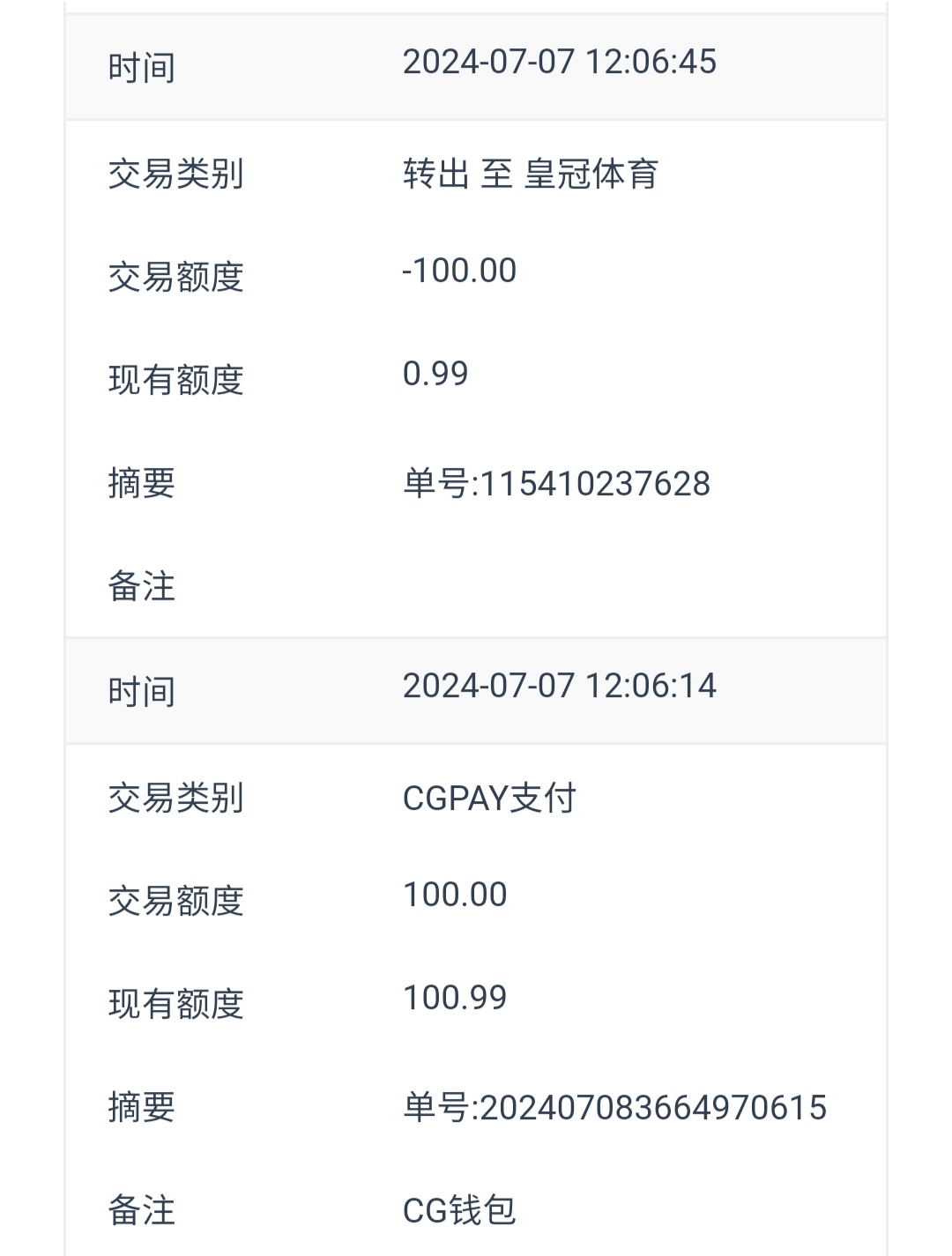
Task: Select order number 115410237628
Action: point(556,484)
